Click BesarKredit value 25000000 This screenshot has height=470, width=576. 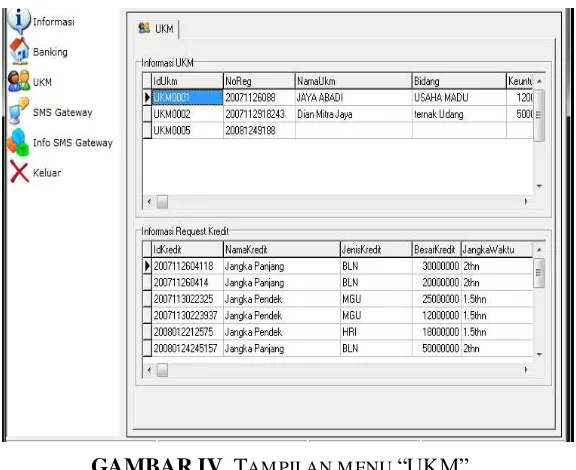[x=436, y=299]
